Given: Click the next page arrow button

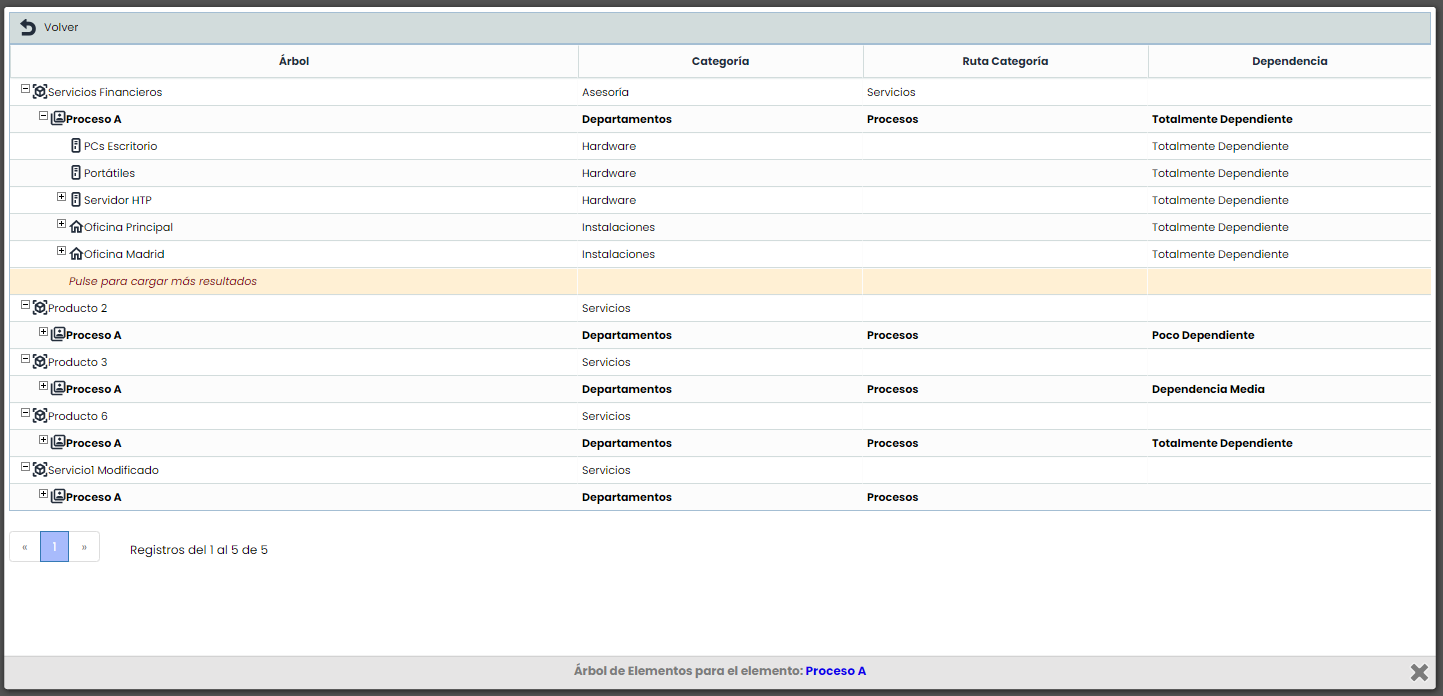Looking at the screenshot, I should click(84, 547).
